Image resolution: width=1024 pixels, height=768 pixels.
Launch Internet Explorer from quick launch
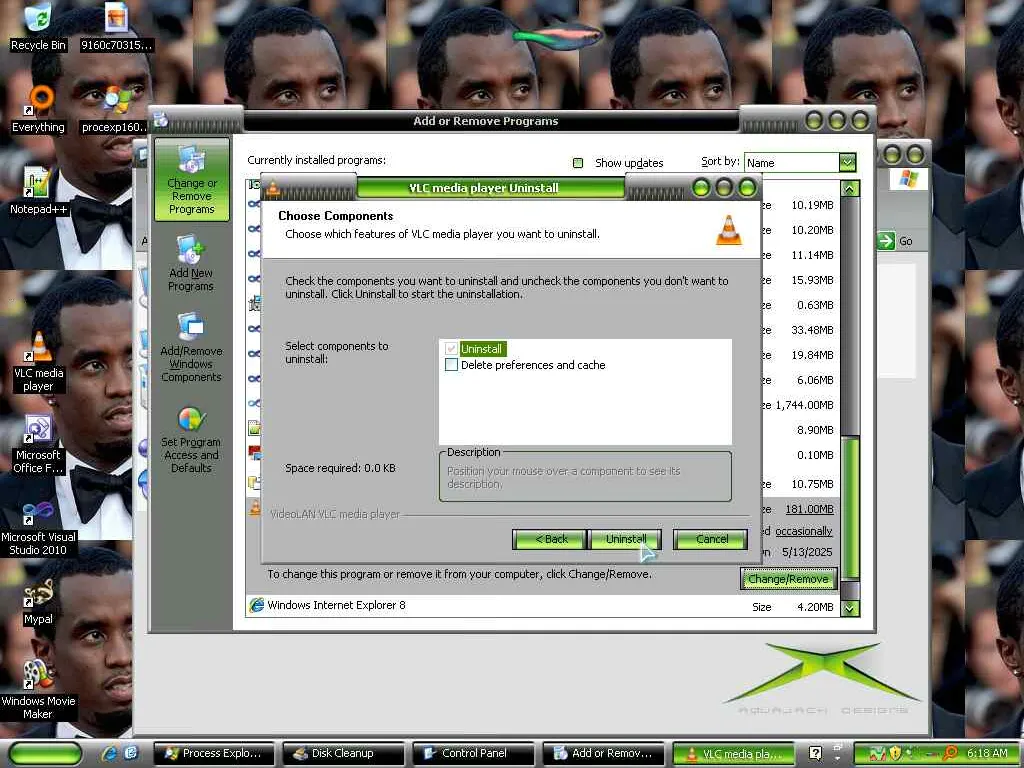[109, 753]
